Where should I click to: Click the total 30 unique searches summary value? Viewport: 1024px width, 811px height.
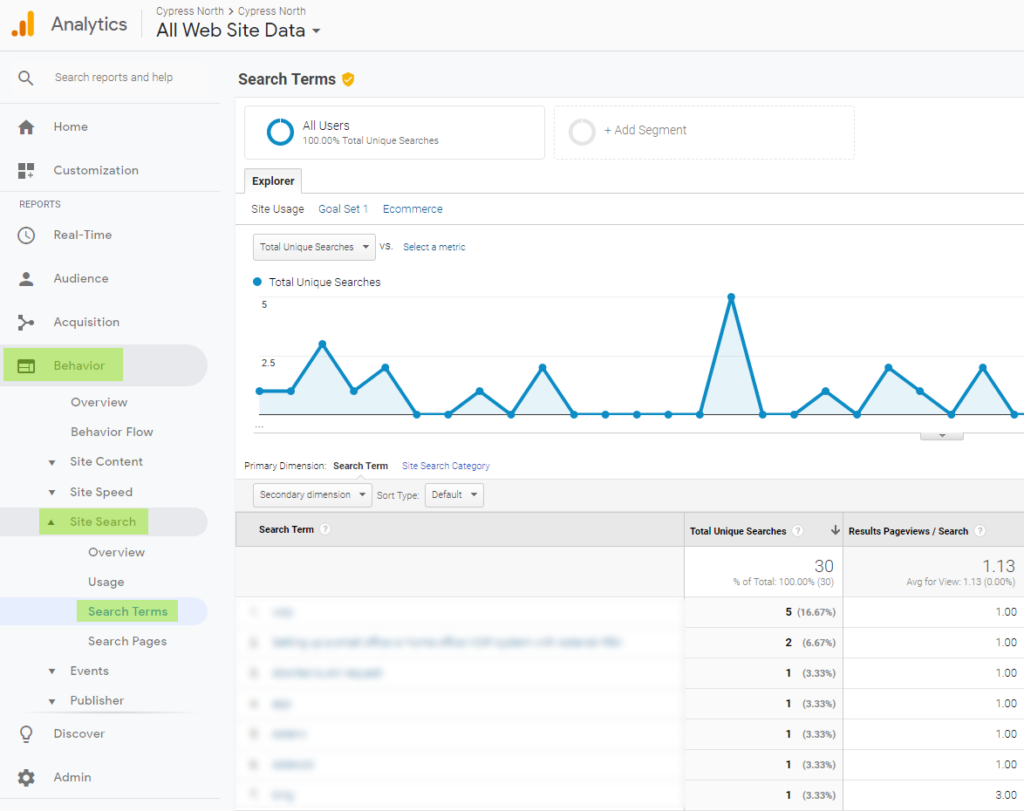[x=824, y=566]
